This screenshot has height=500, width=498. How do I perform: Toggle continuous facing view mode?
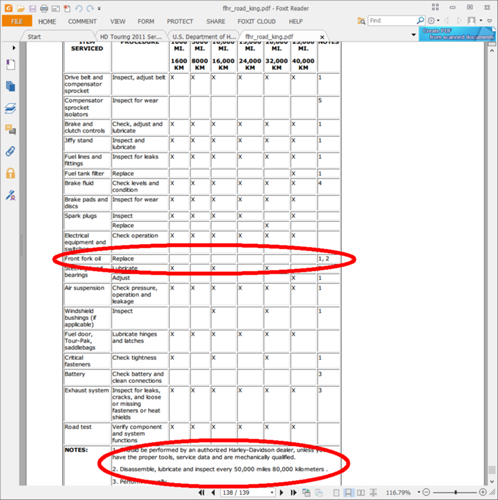[373, 493]
